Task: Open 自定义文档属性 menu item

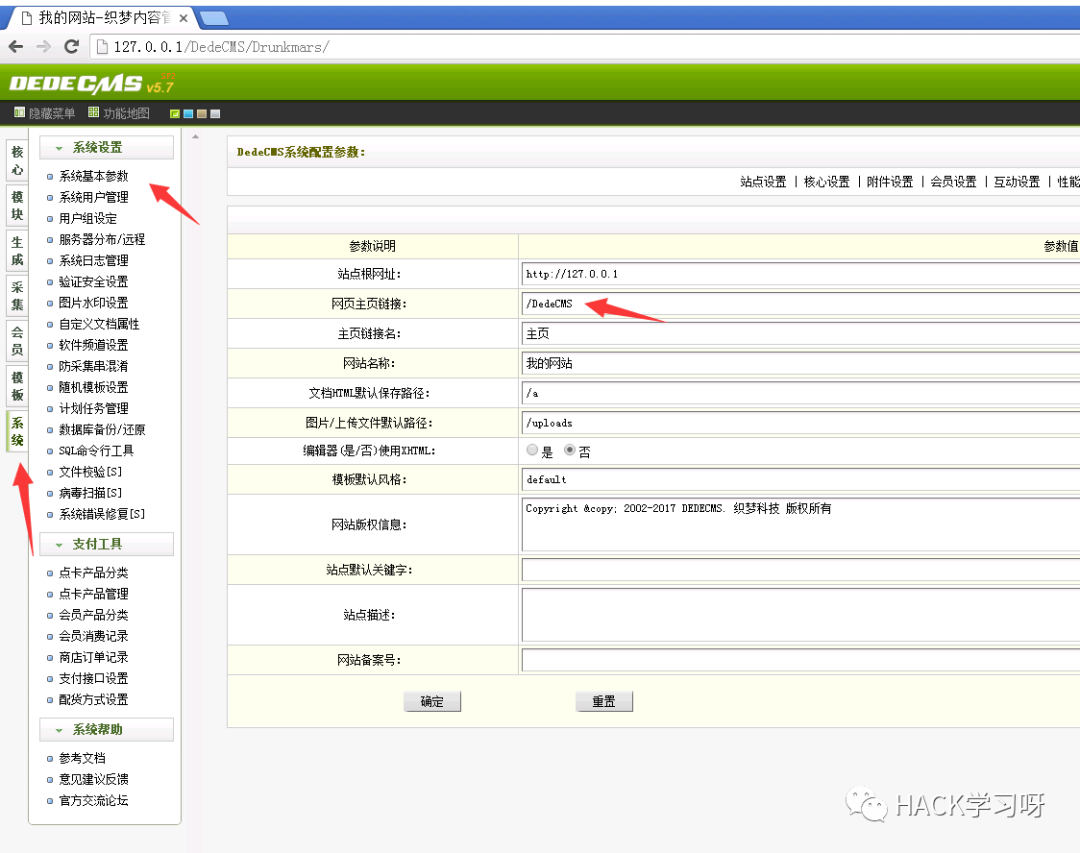Action: tap(98, 324)
